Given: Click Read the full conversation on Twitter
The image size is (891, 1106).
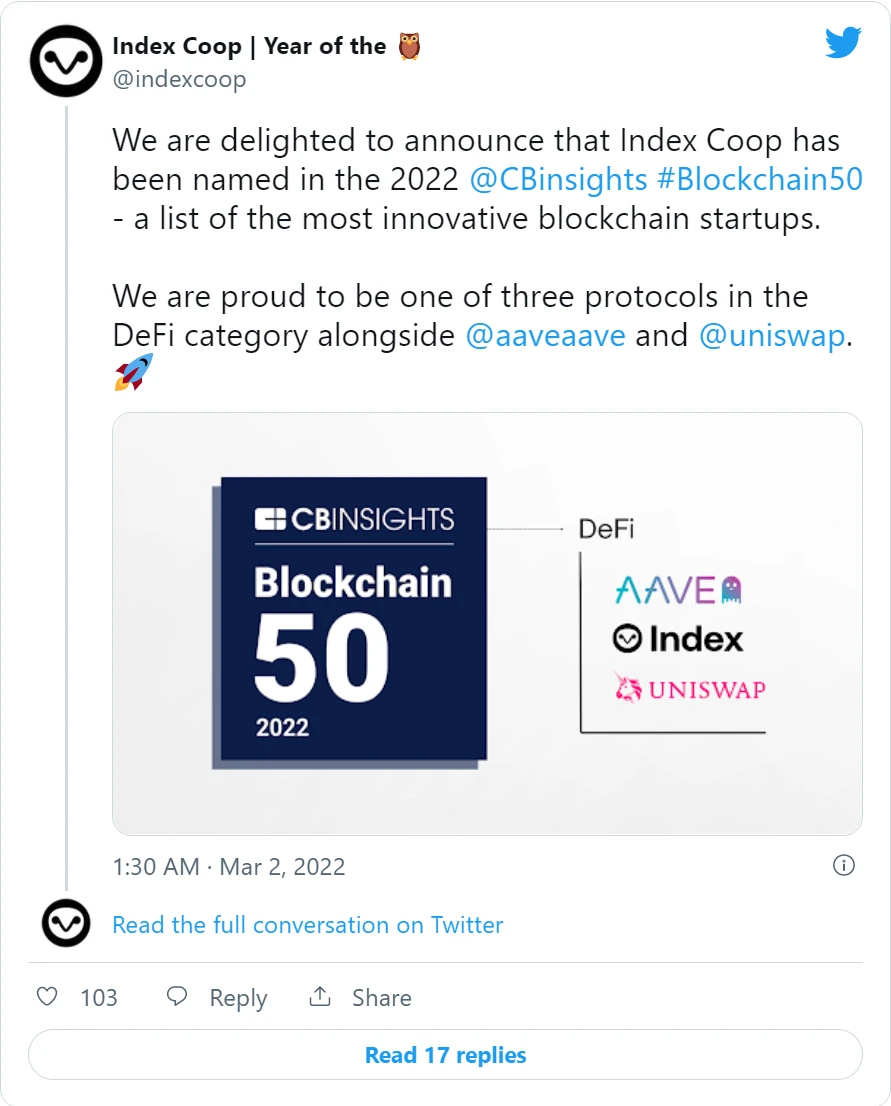Looking at the screenshot, I should point(308,925).
